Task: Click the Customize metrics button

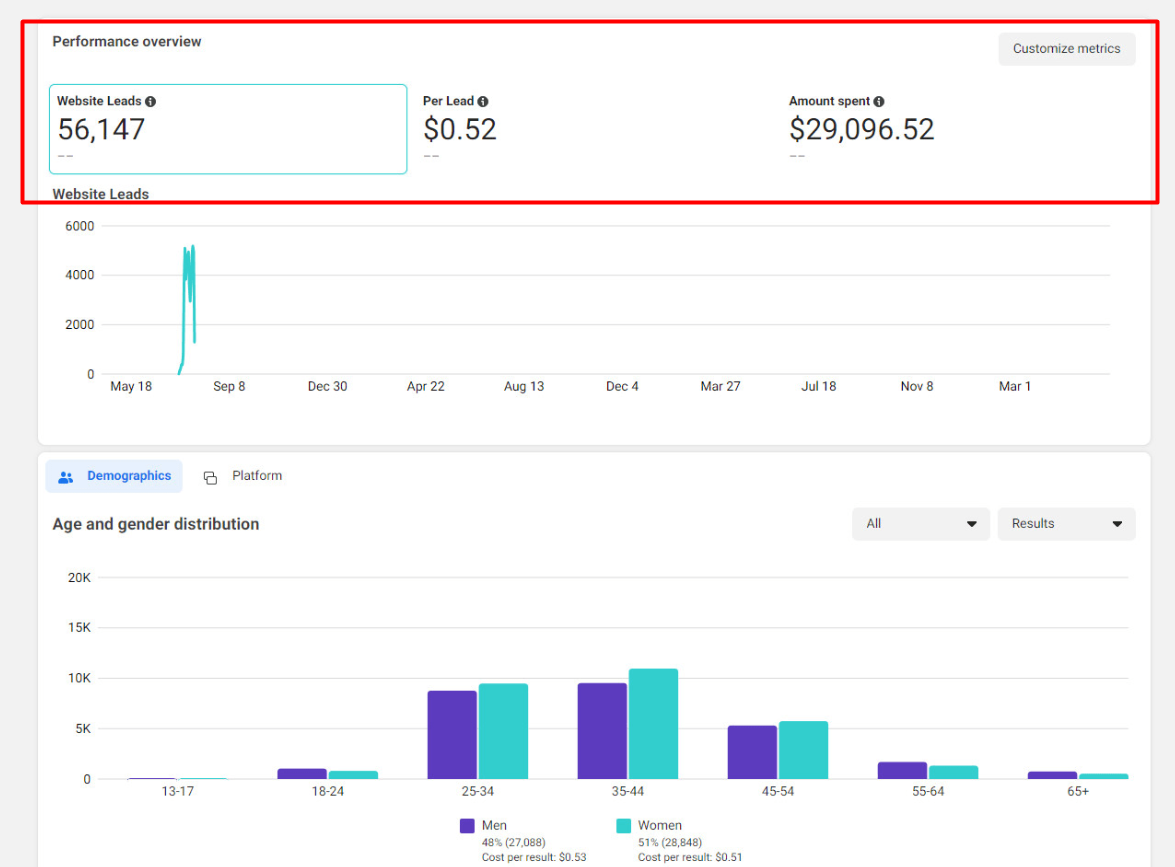Action: (1066, 48)
